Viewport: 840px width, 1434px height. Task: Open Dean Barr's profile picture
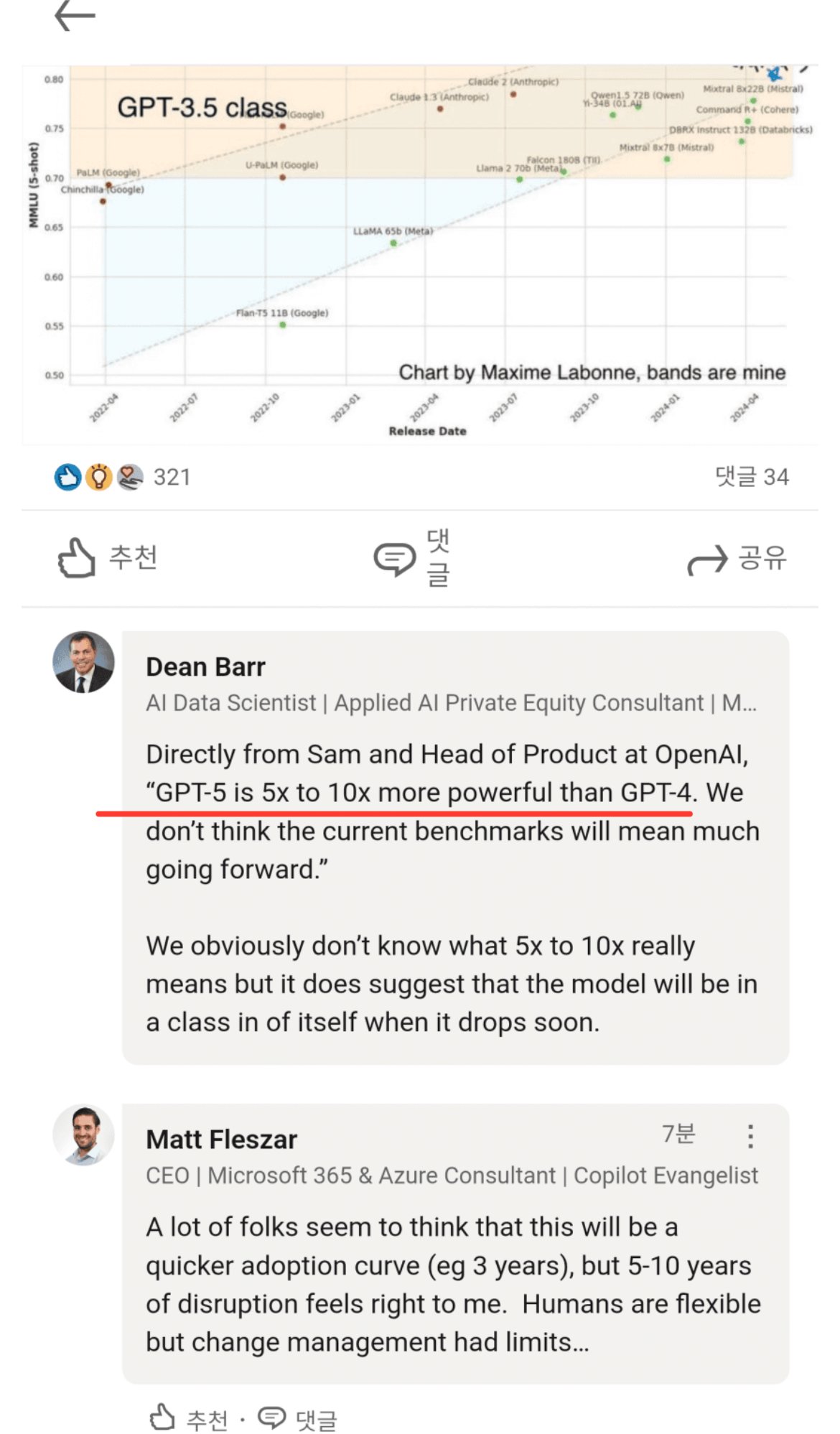(83, 662)
